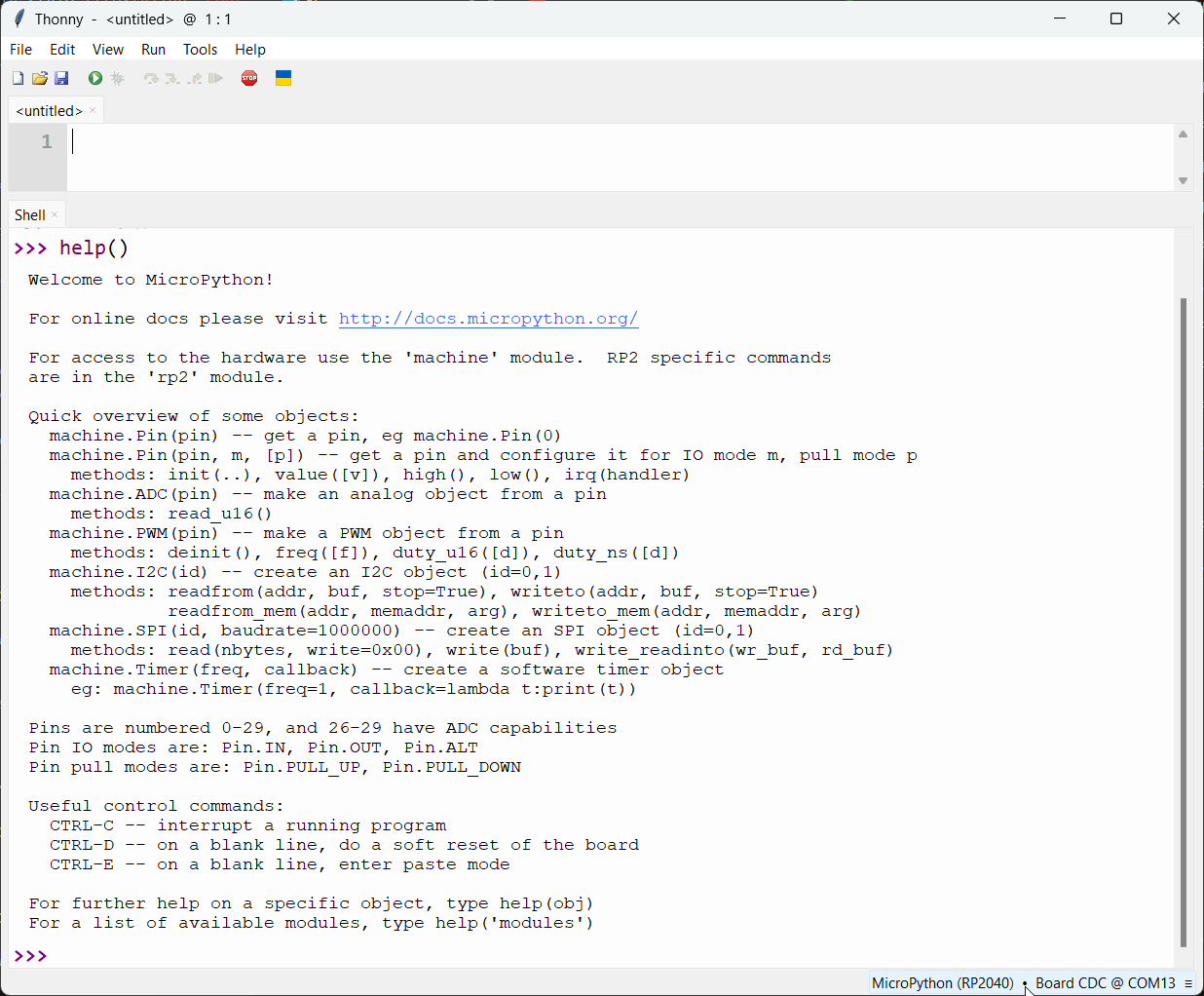Open the File menu

[20, 49]
